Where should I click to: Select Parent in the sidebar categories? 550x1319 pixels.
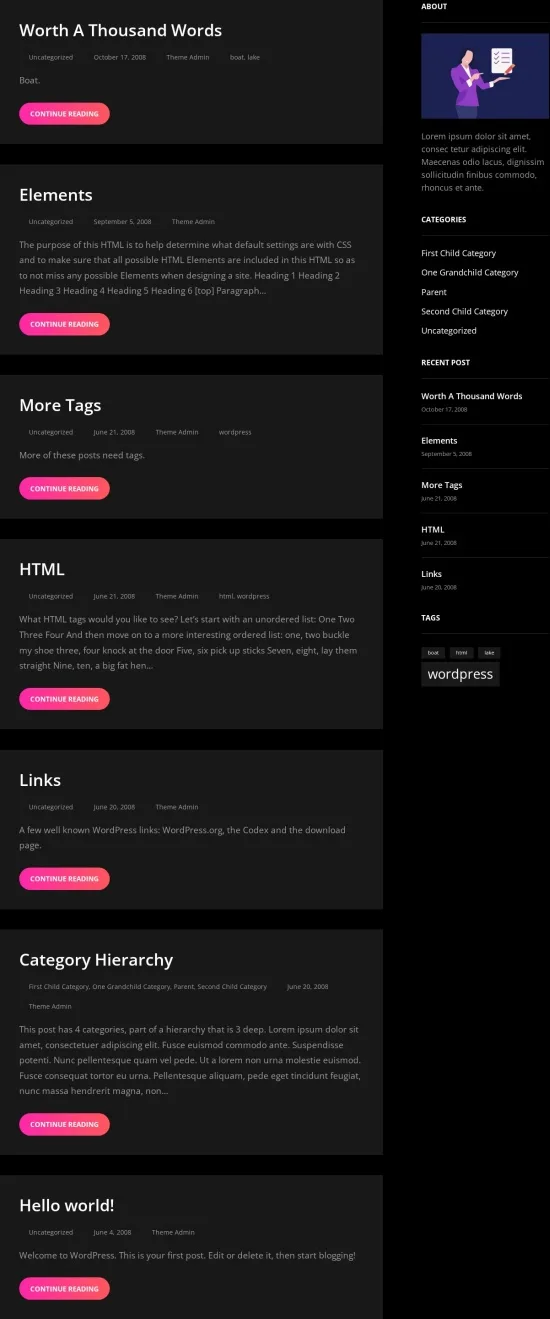point(434,292)
